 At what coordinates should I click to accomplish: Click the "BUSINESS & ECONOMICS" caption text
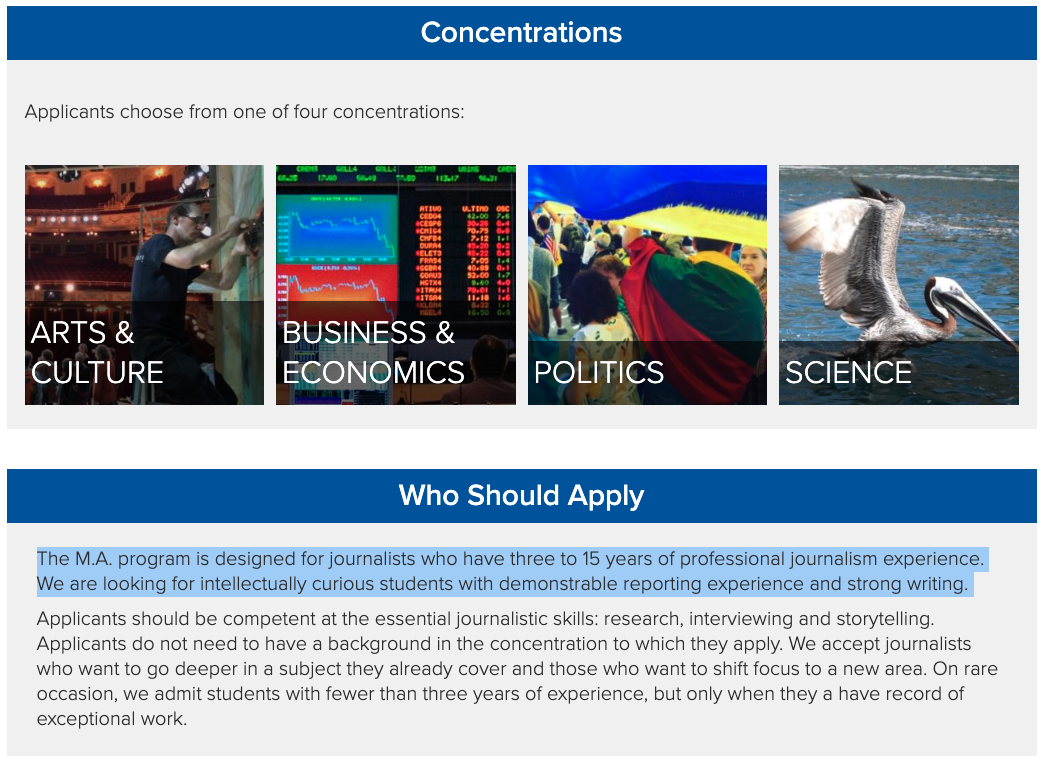pos(373,353)
